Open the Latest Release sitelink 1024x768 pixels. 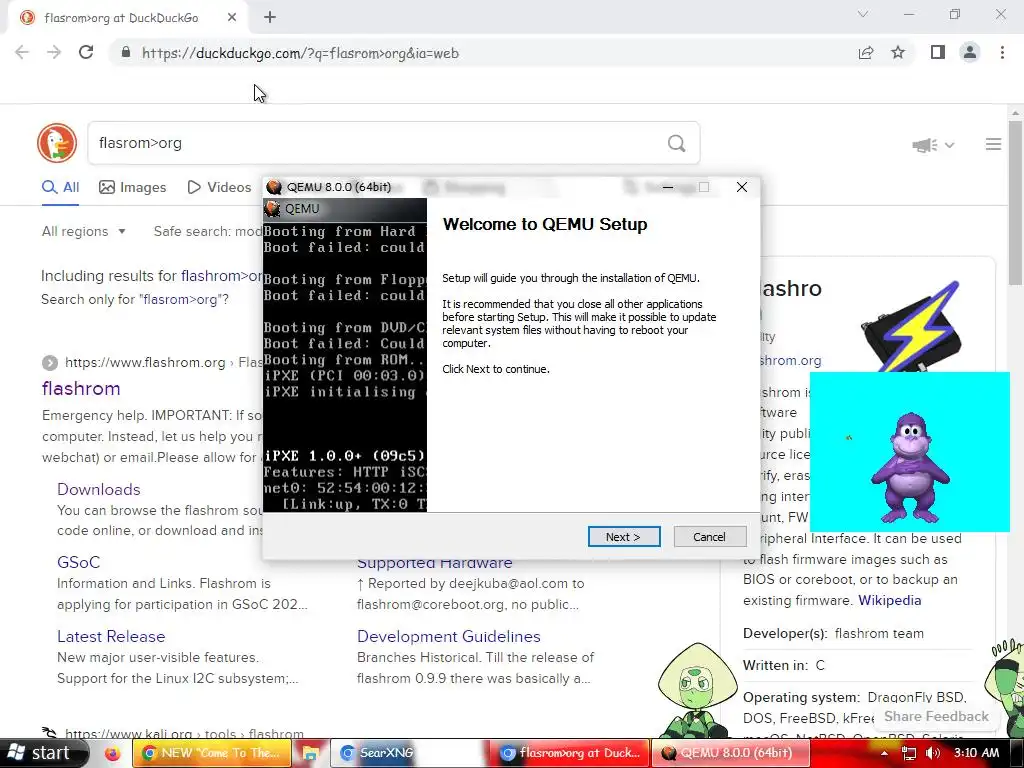pos(111,636)
